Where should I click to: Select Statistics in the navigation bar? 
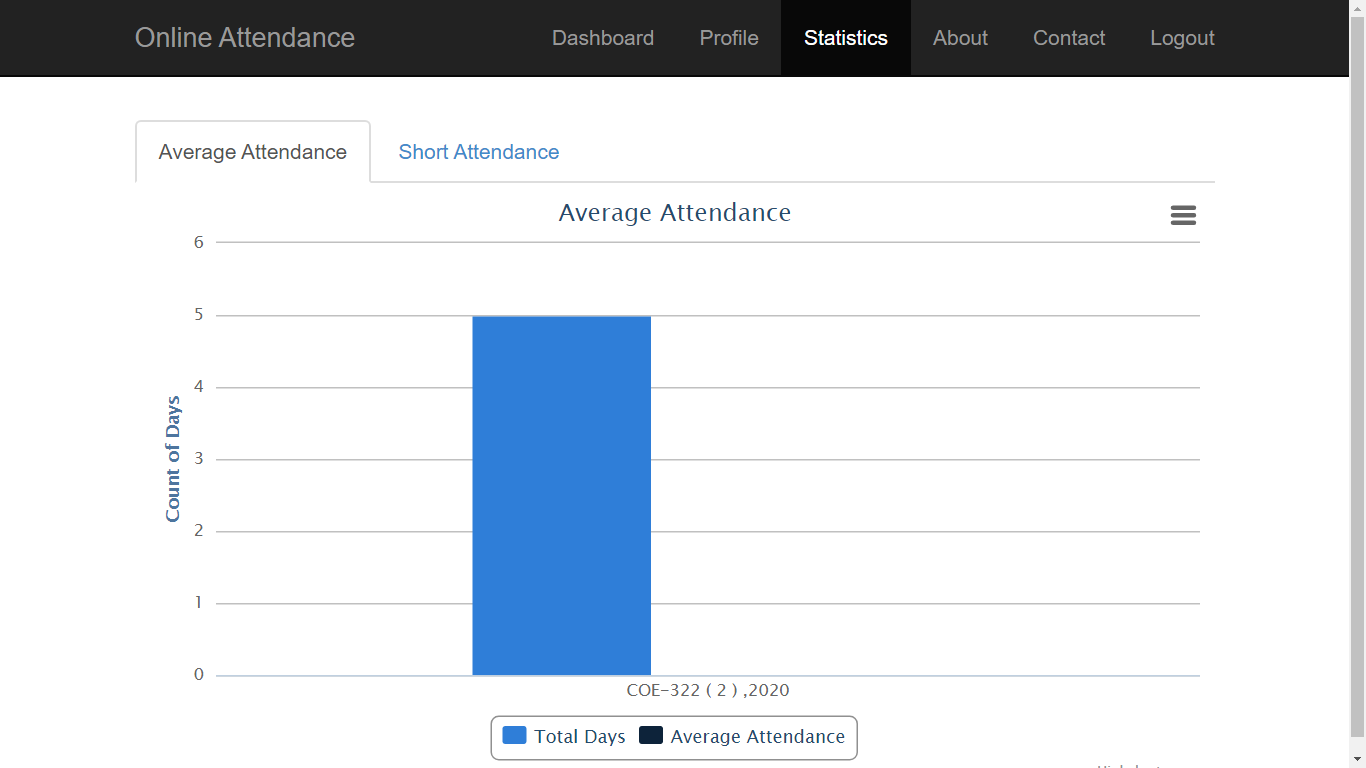click(845, 37)
